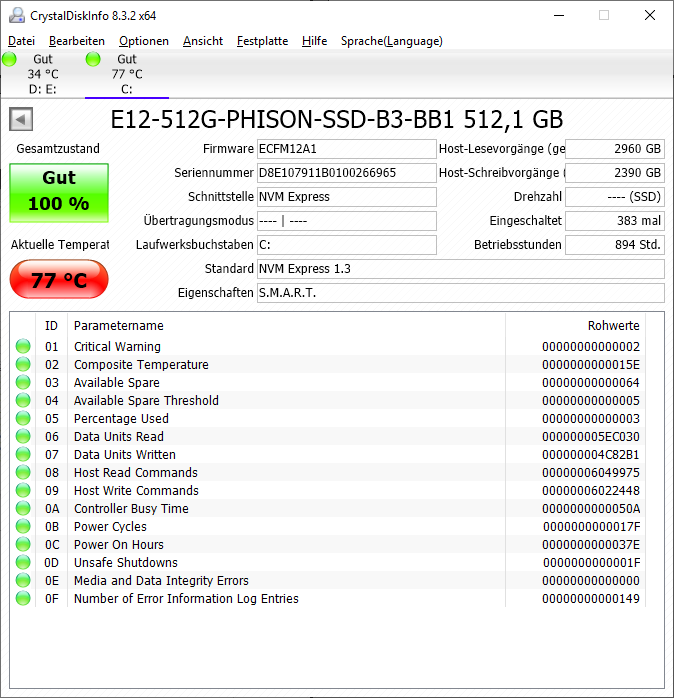
Task: Click the Gesamtzustand label
Action: (x=58, y=149)
